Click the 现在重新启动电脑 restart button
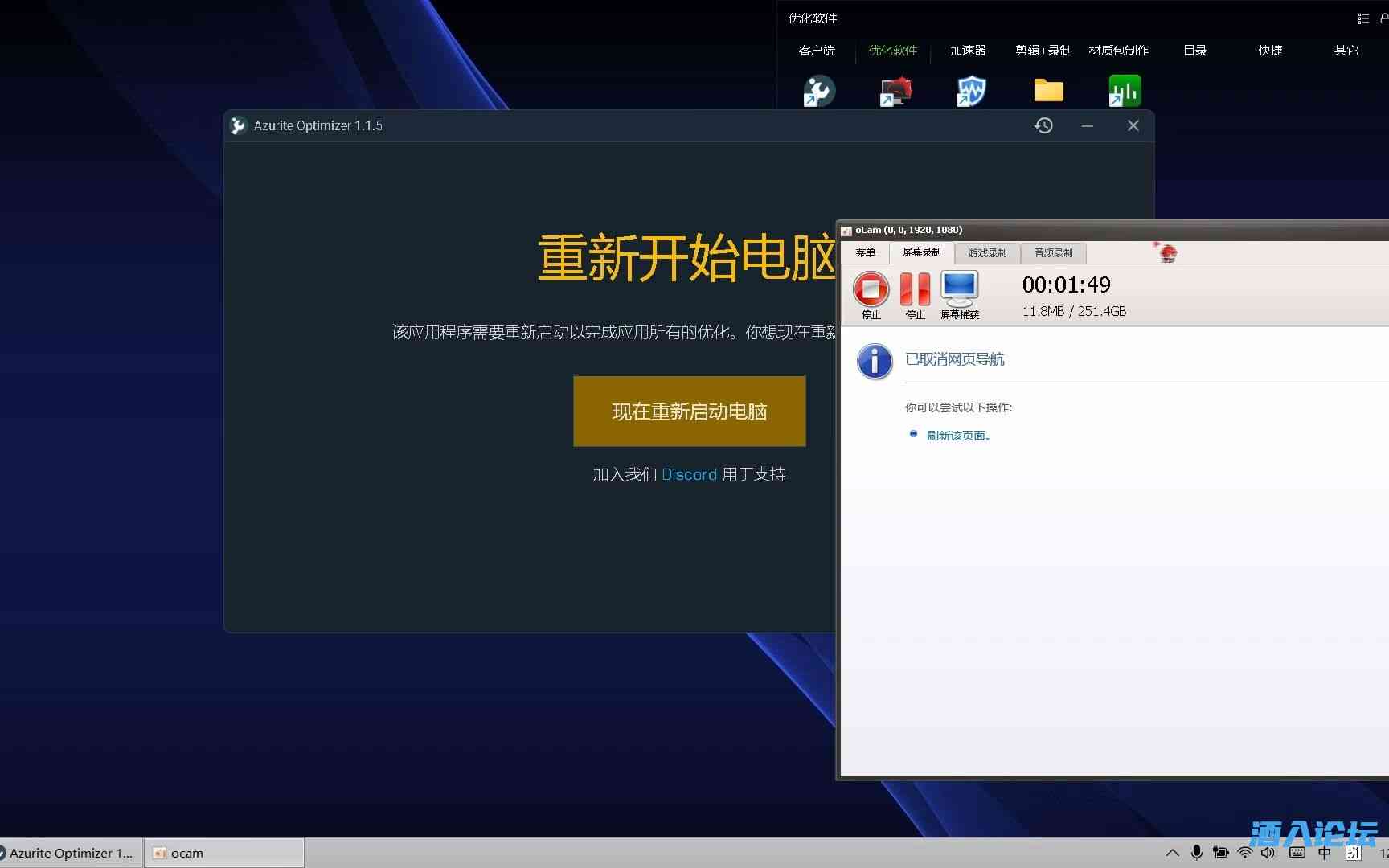The height and width of the screenshot is (868, 1389). [x=689, y=411]
